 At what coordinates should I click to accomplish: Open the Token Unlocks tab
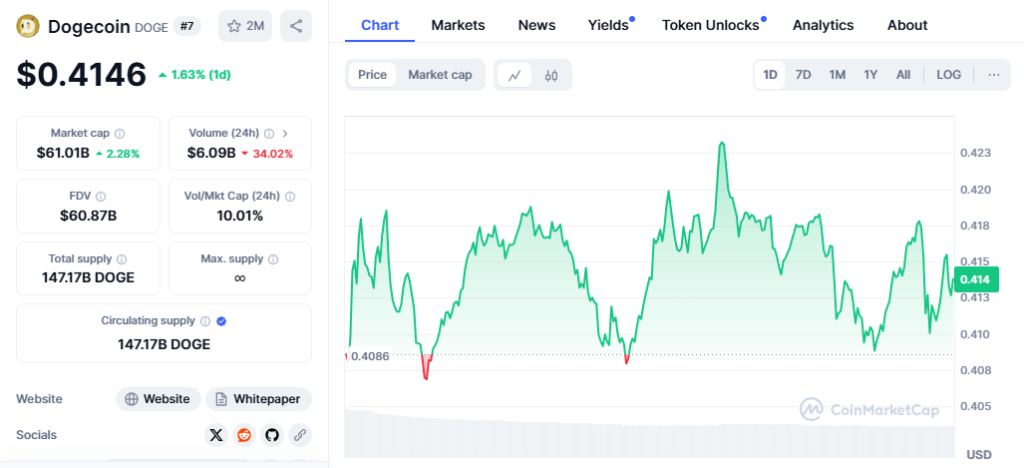(x=711, y=25)
